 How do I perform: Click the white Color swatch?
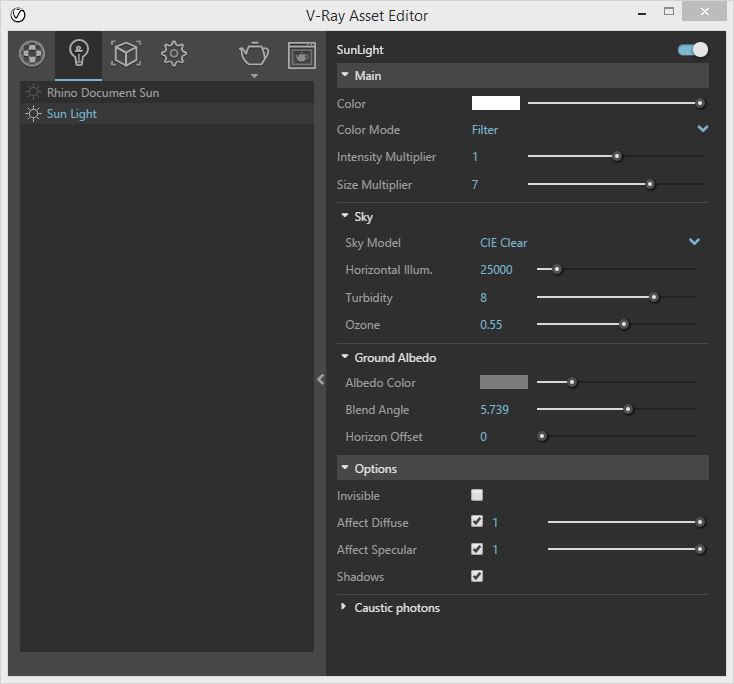[496, 103]
